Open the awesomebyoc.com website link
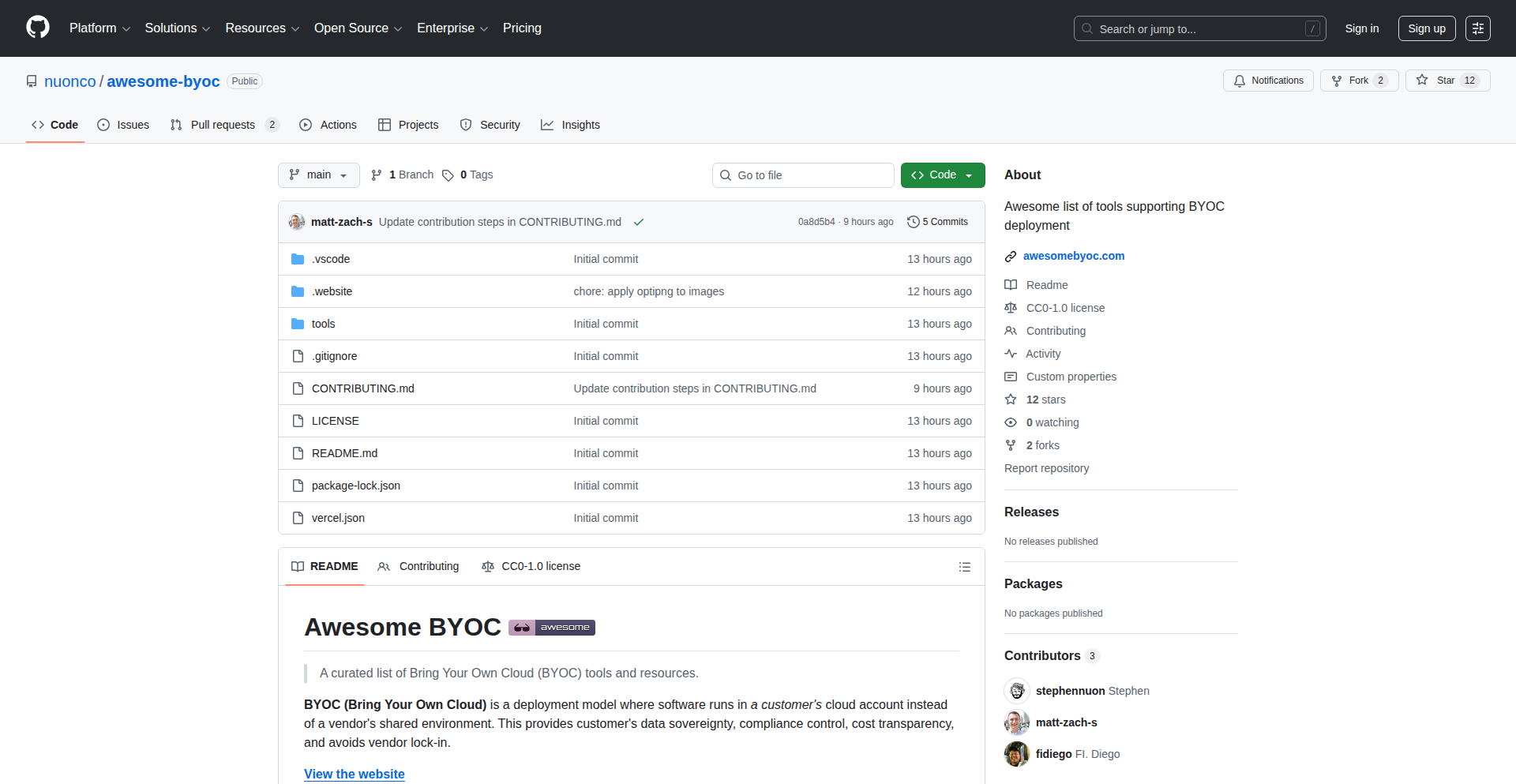 click(1073, 256)
